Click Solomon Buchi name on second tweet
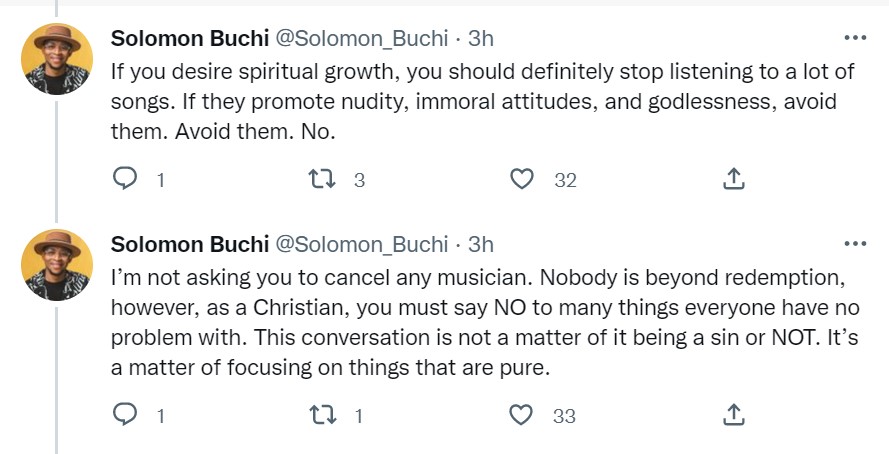The image size is (889, 454). click(189, 244)
